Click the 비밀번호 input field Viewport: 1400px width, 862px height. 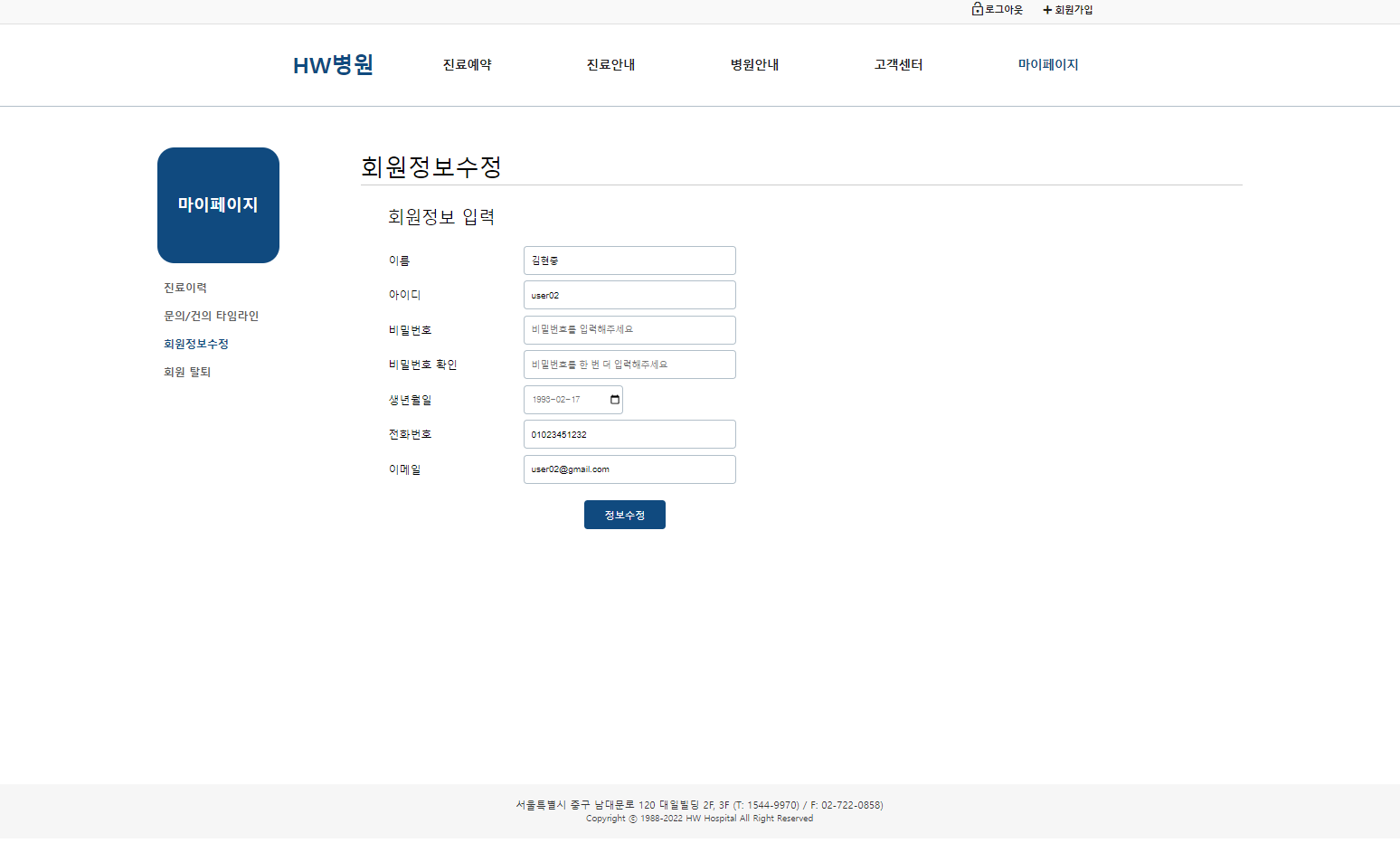pyautogui.click(x=629, y=329)
